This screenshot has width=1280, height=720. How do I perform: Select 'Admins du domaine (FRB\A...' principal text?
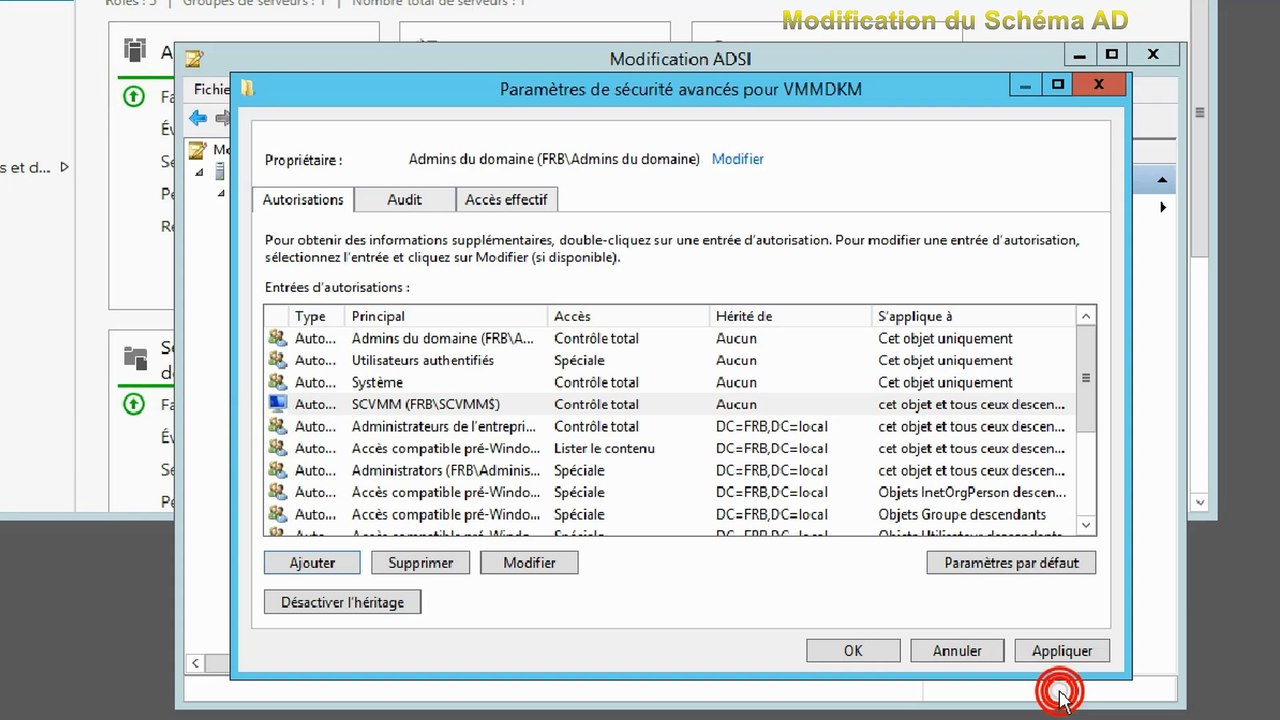[x=443, y=338]
